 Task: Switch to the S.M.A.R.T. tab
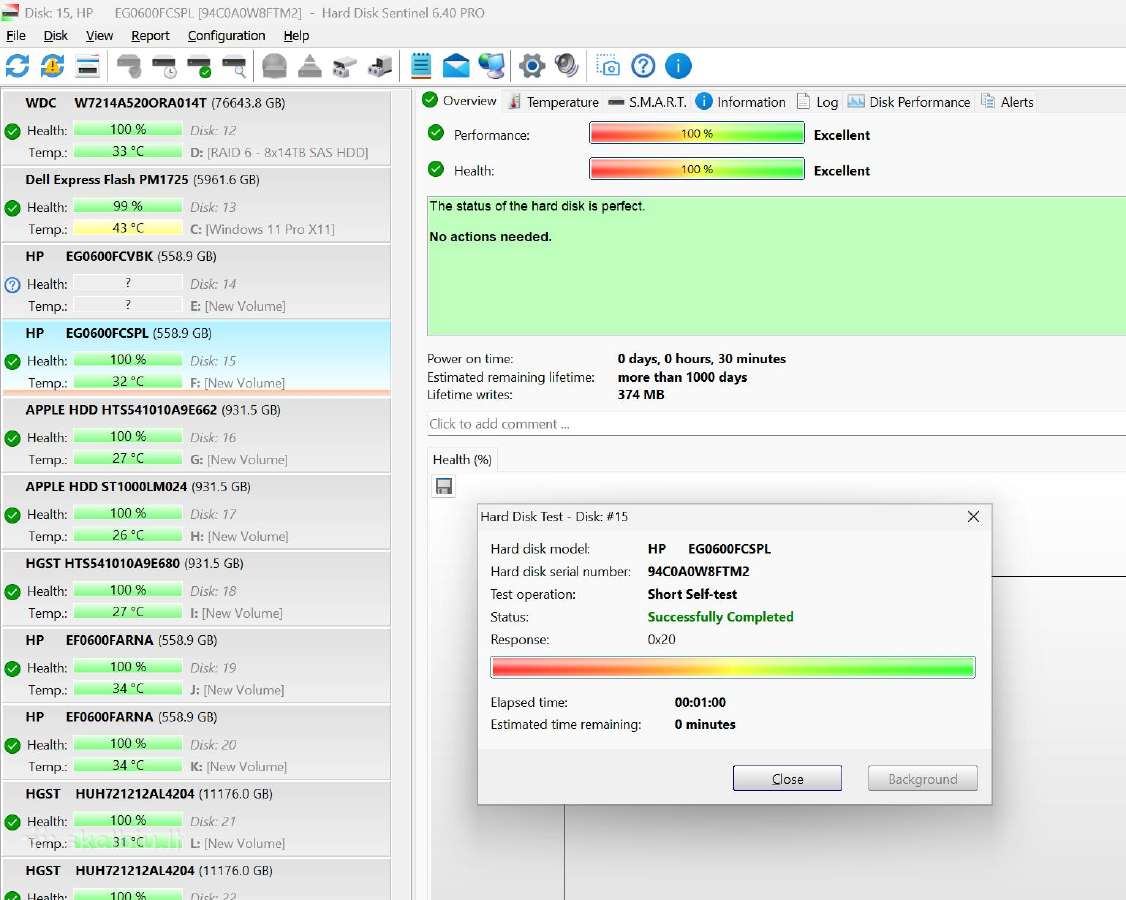tap(647, 102)
